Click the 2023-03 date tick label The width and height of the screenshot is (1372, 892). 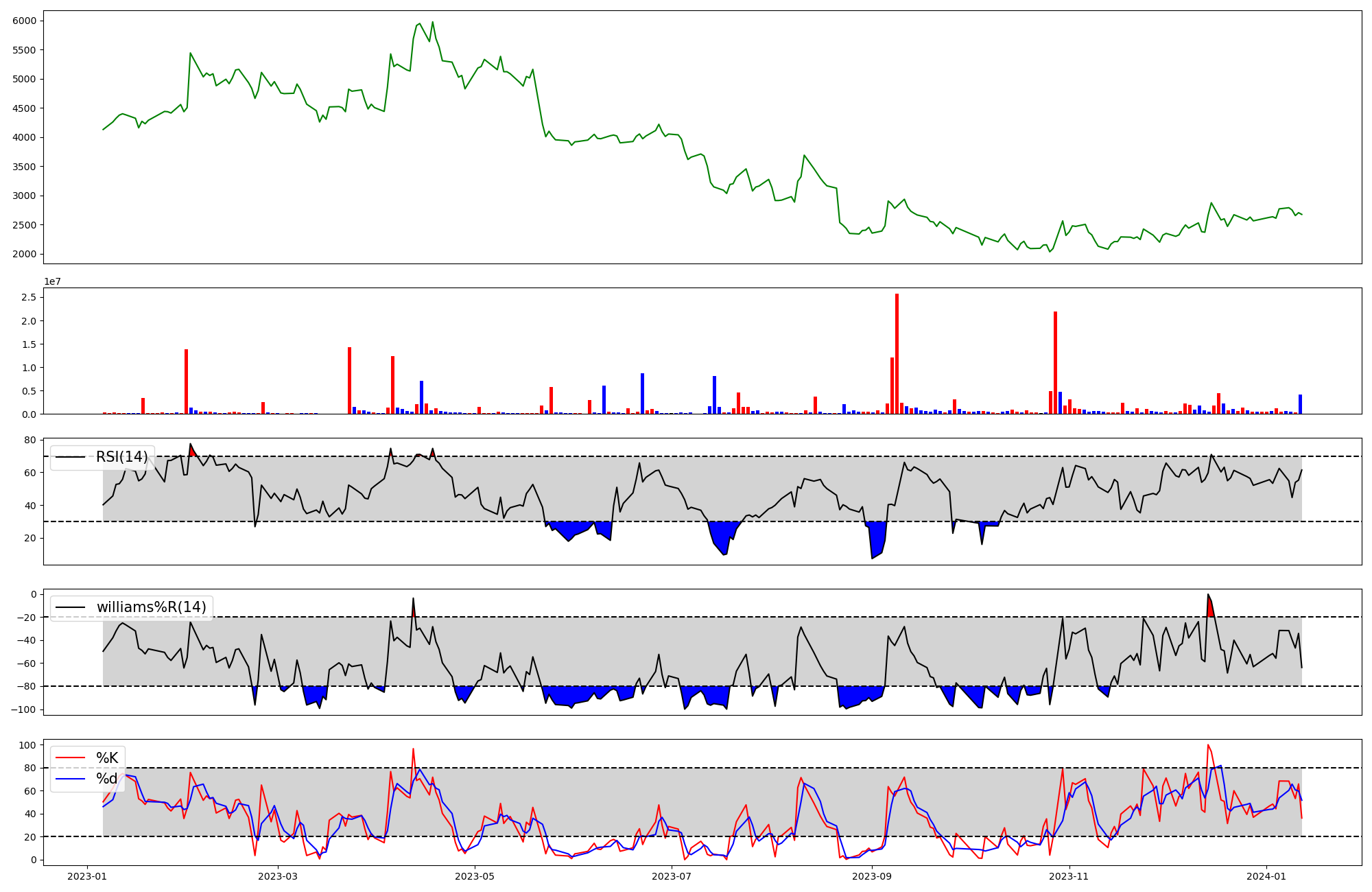coord(278,876)
